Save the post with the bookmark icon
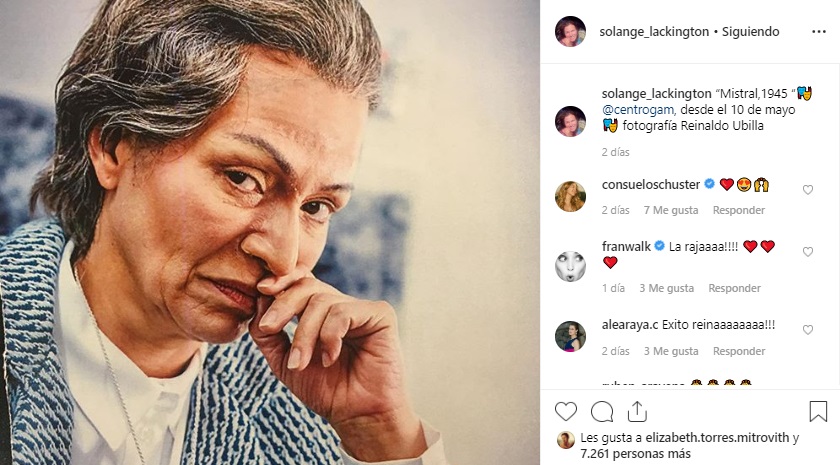 (x=818, y=411)
